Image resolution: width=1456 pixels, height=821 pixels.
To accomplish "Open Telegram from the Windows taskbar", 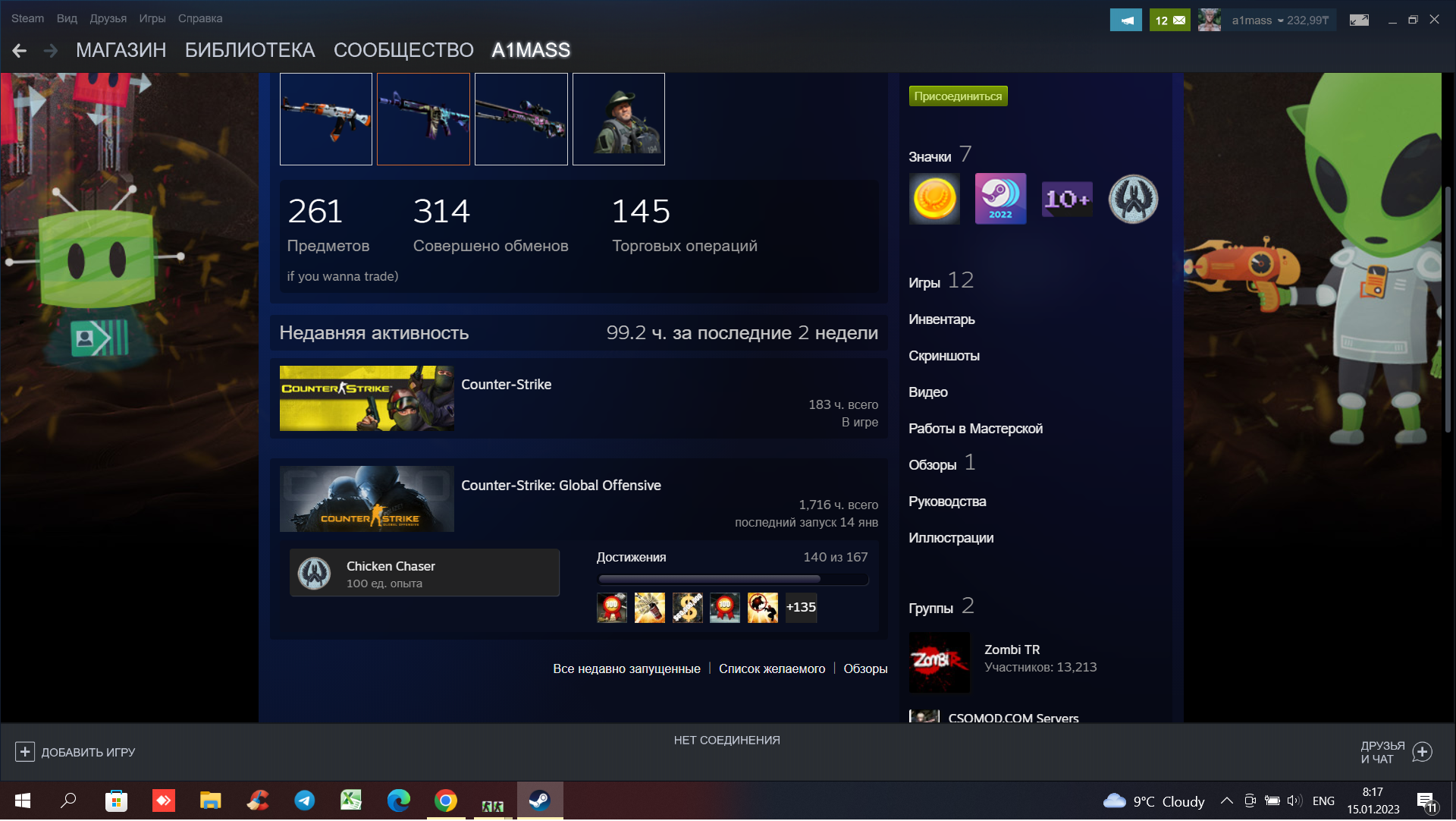I will 305,801.
